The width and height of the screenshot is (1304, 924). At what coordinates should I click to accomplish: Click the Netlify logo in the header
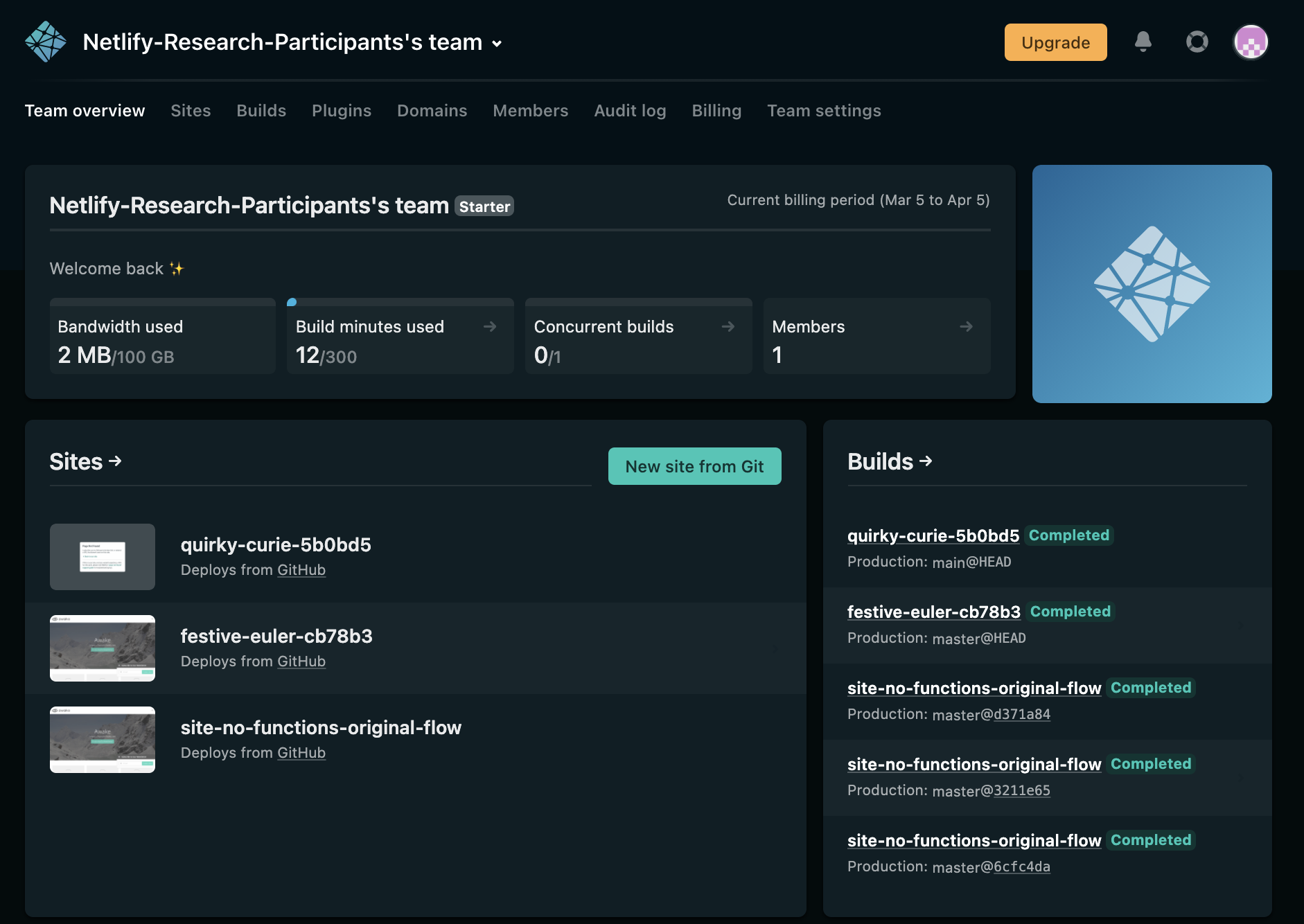(44, 42)
